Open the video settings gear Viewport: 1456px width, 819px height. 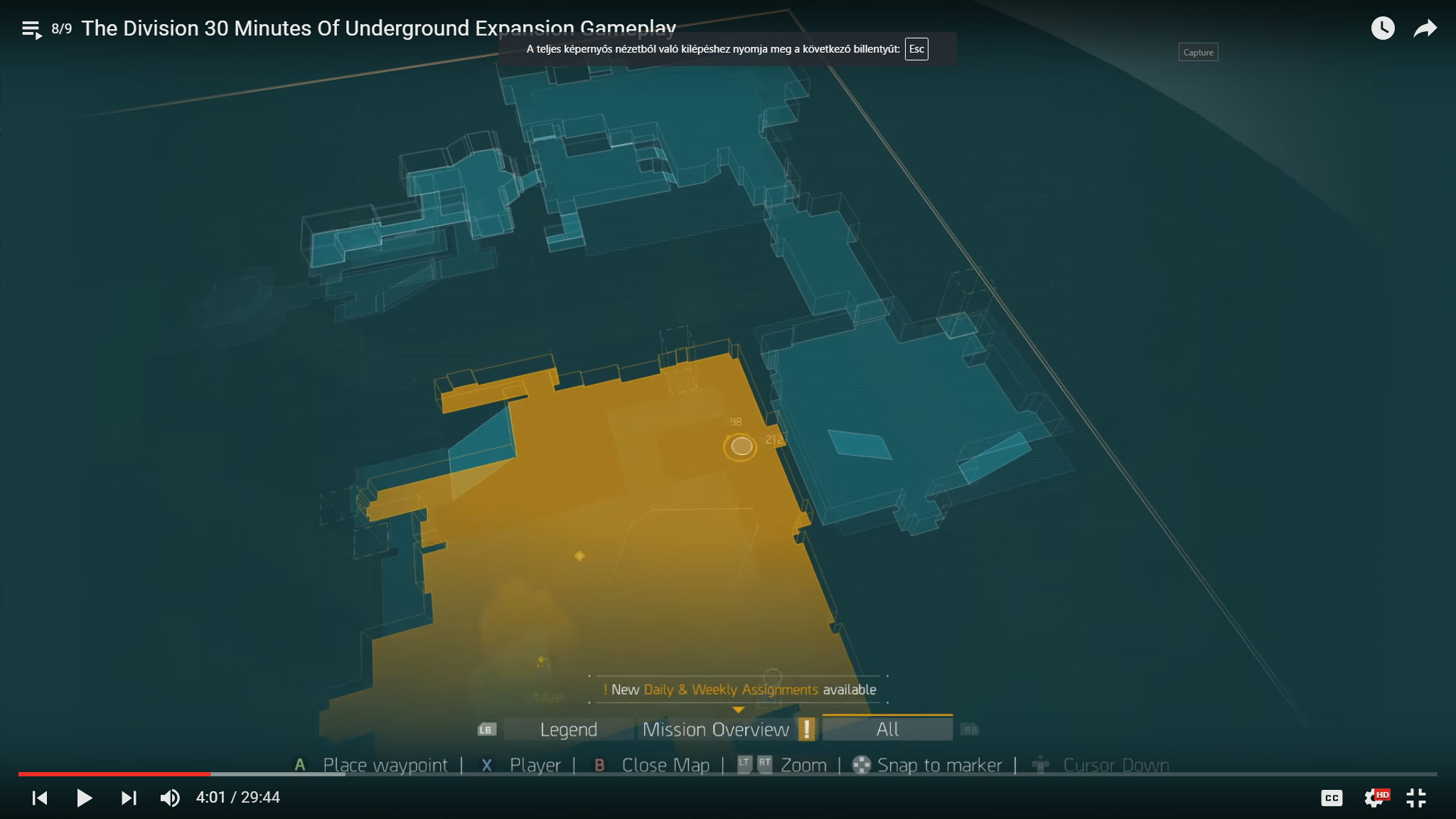[x=1374, y=798]
